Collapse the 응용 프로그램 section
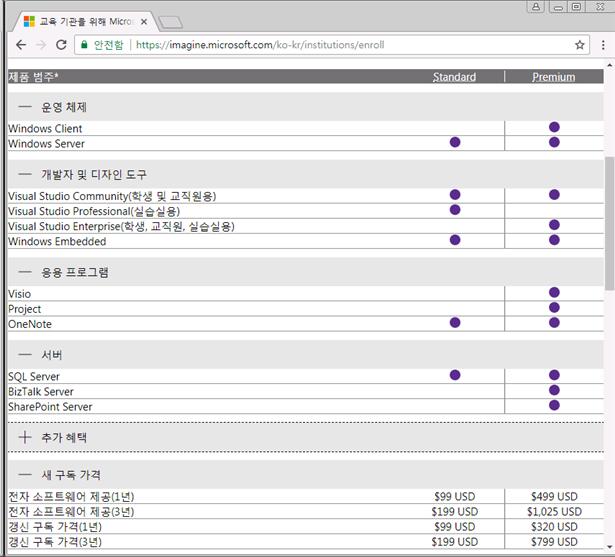This screenshot has height=557, width=615. [26, 272]
